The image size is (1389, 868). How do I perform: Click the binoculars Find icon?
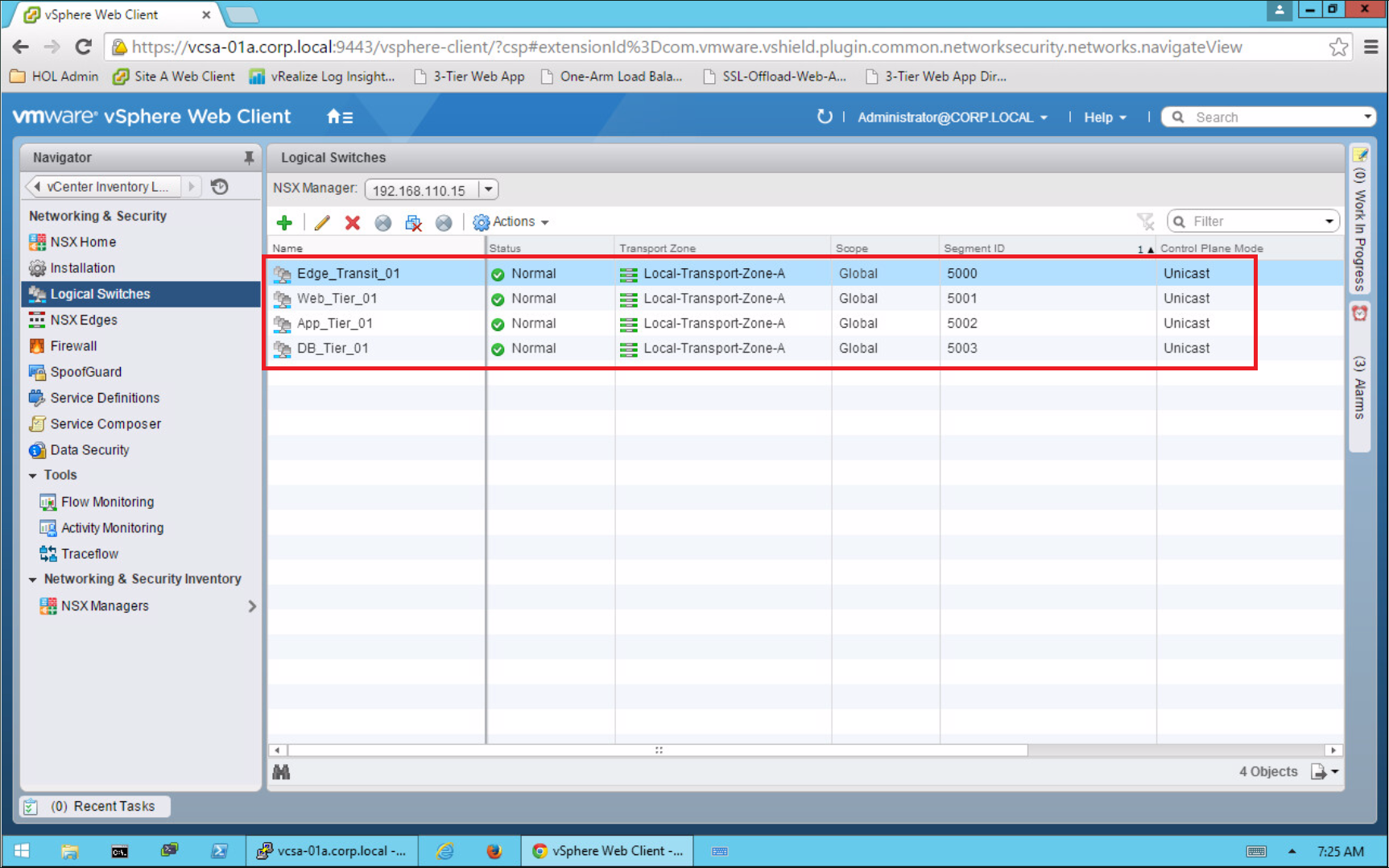(281, 772)
